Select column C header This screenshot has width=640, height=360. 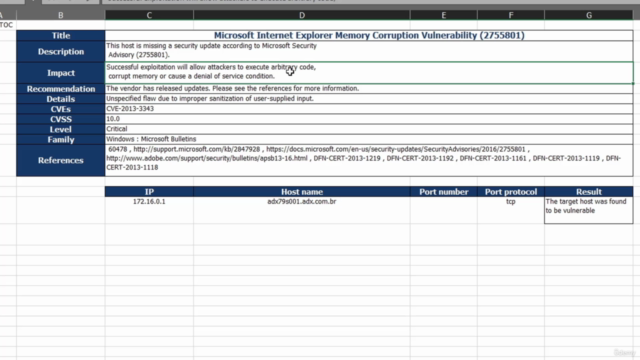[149, 15]
